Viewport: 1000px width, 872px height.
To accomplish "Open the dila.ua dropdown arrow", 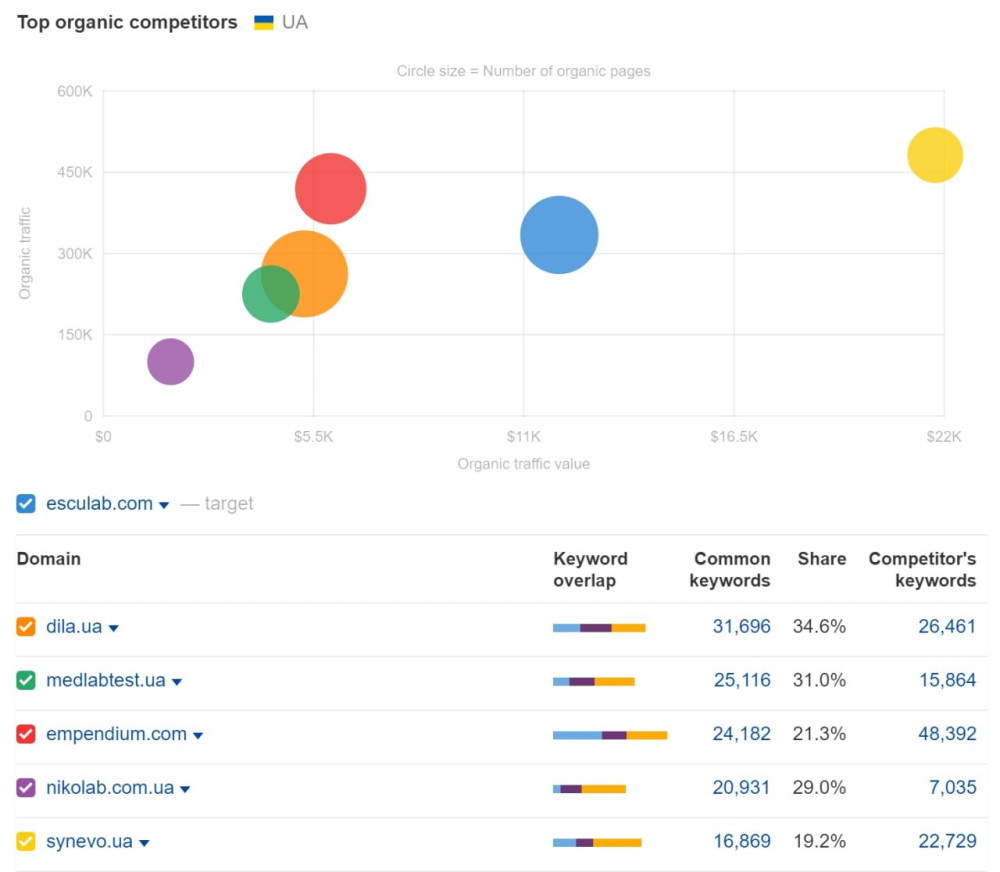I will pos(114,628).
